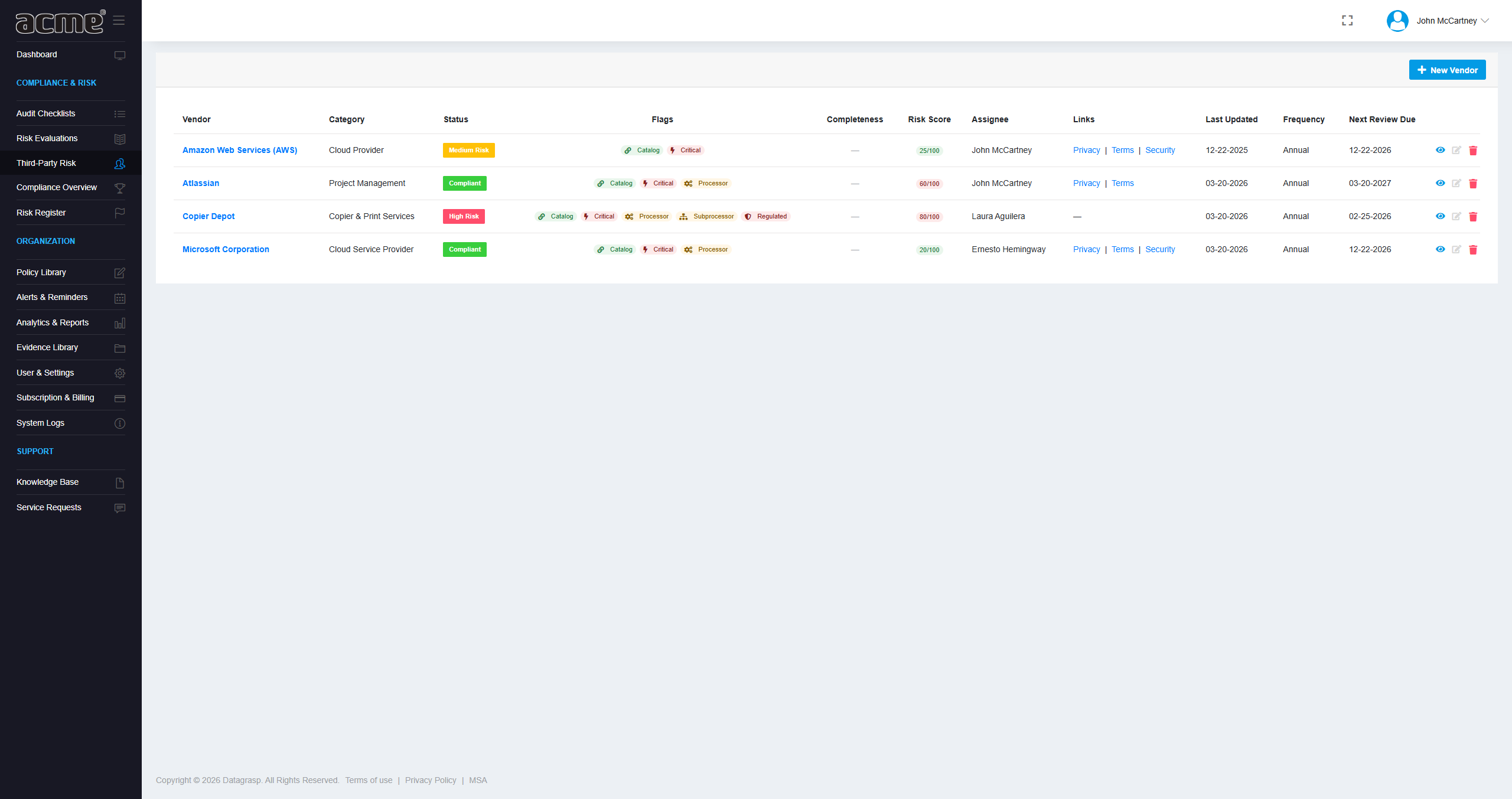Click the Subscription & Billing card icon

point(119,398)
